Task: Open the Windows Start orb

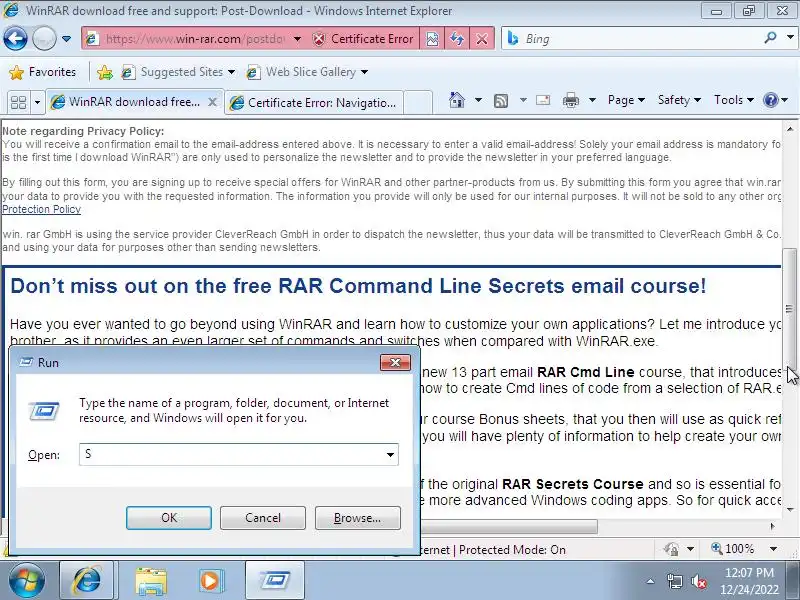Action: pos(26,580)
